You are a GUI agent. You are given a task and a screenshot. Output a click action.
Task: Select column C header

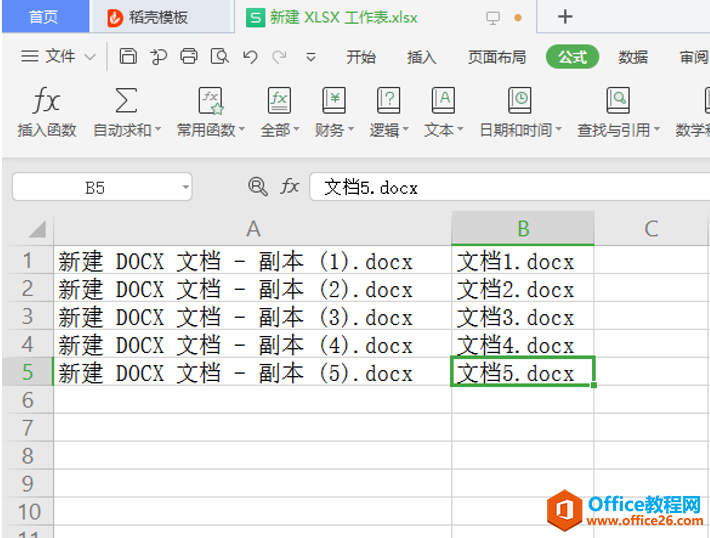coord(651,228)
